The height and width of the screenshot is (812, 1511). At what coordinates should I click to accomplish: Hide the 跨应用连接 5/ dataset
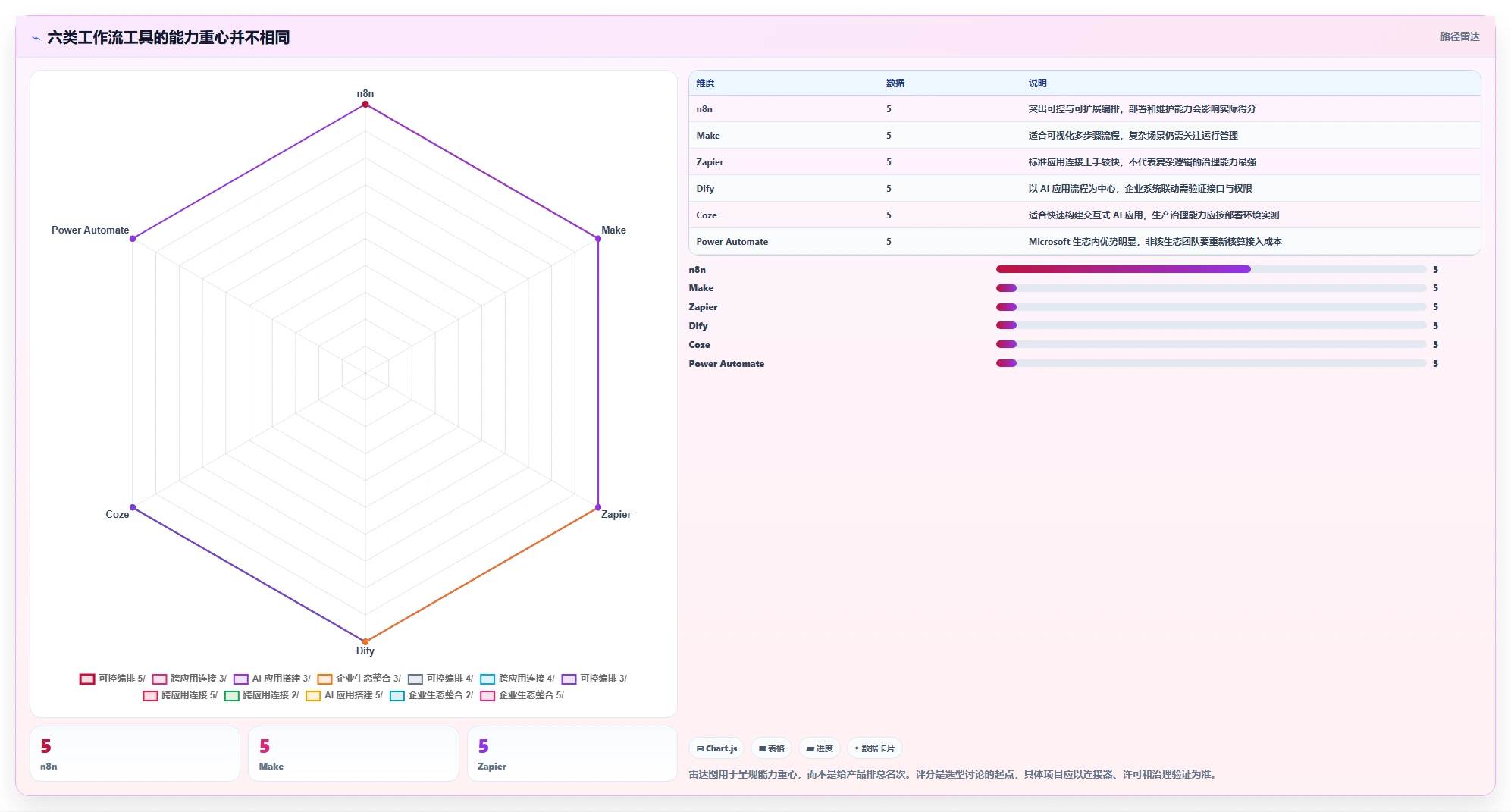tap(180, 695)
